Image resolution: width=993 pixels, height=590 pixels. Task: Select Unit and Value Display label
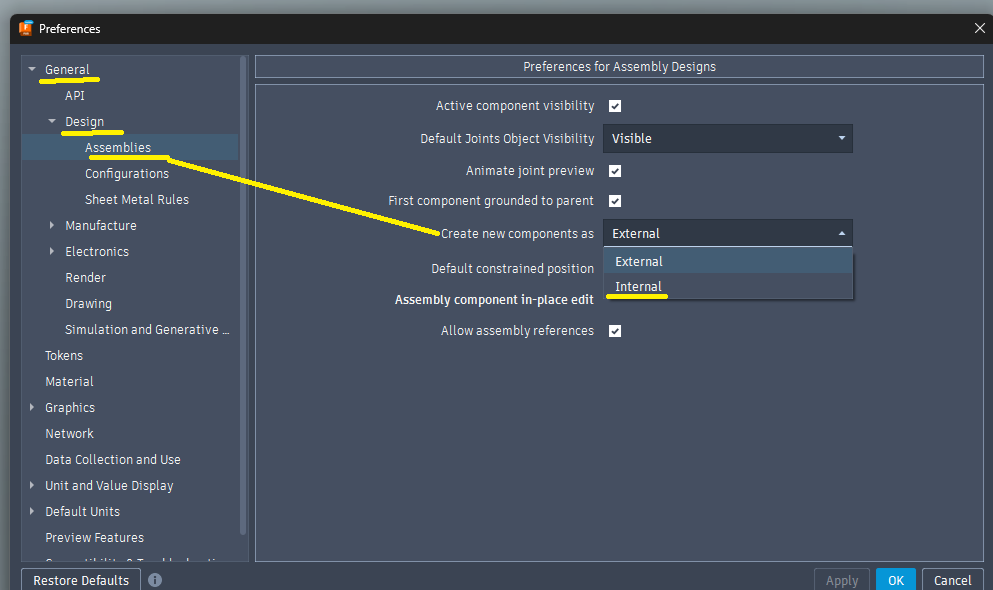pos(109,486)
